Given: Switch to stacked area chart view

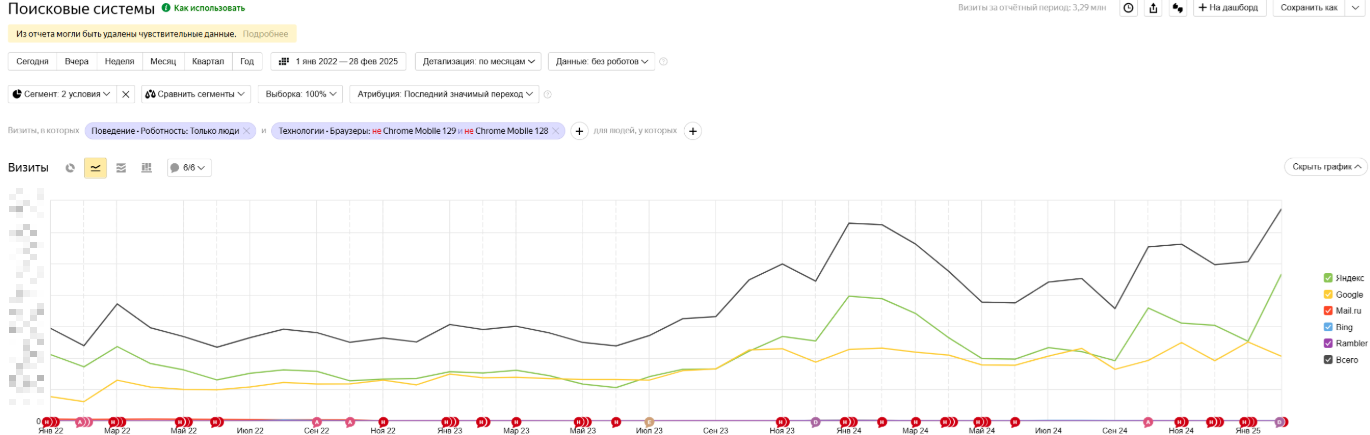Looking at the screenshot, I should [x=121, y=168].
